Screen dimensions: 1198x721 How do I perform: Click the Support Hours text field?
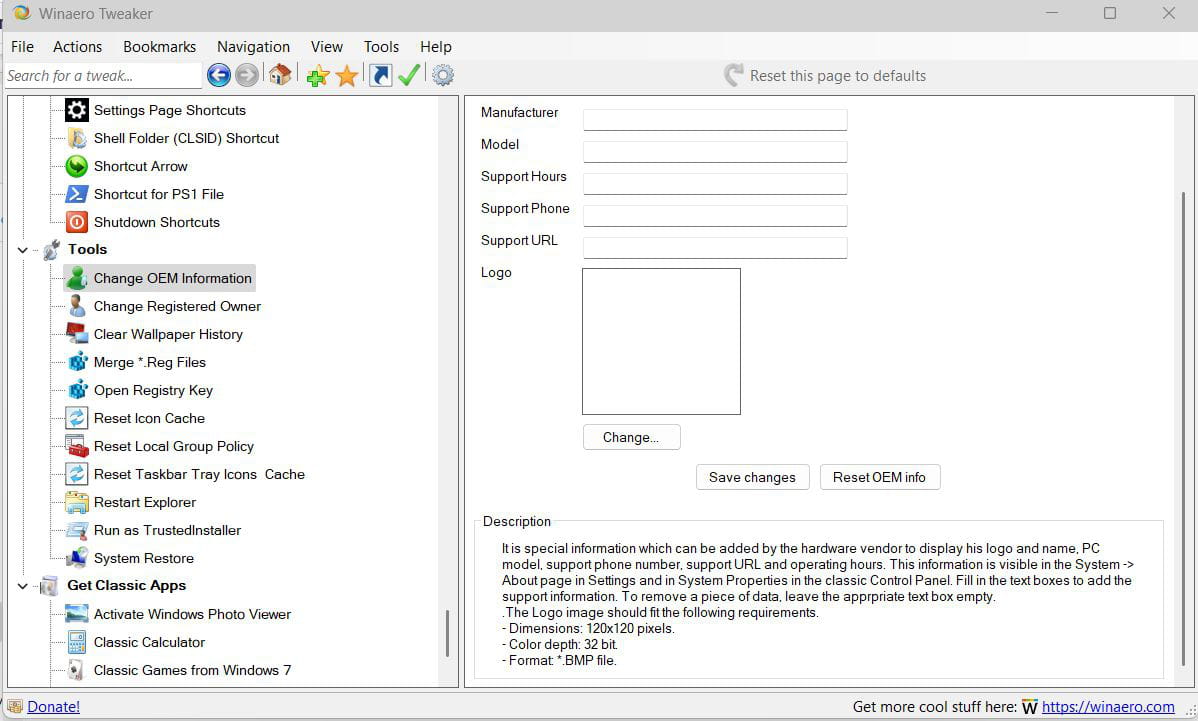tap(715, 183)
